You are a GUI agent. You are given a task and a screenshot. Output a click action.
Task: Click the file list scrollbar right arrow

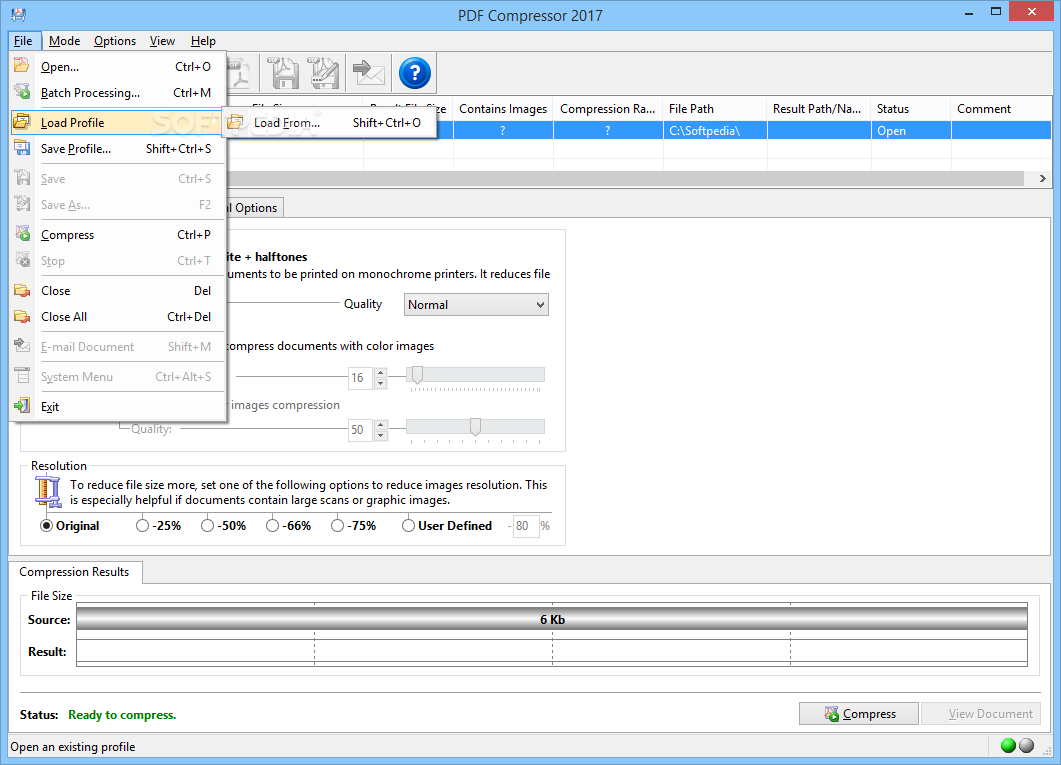pos(1042,179)
